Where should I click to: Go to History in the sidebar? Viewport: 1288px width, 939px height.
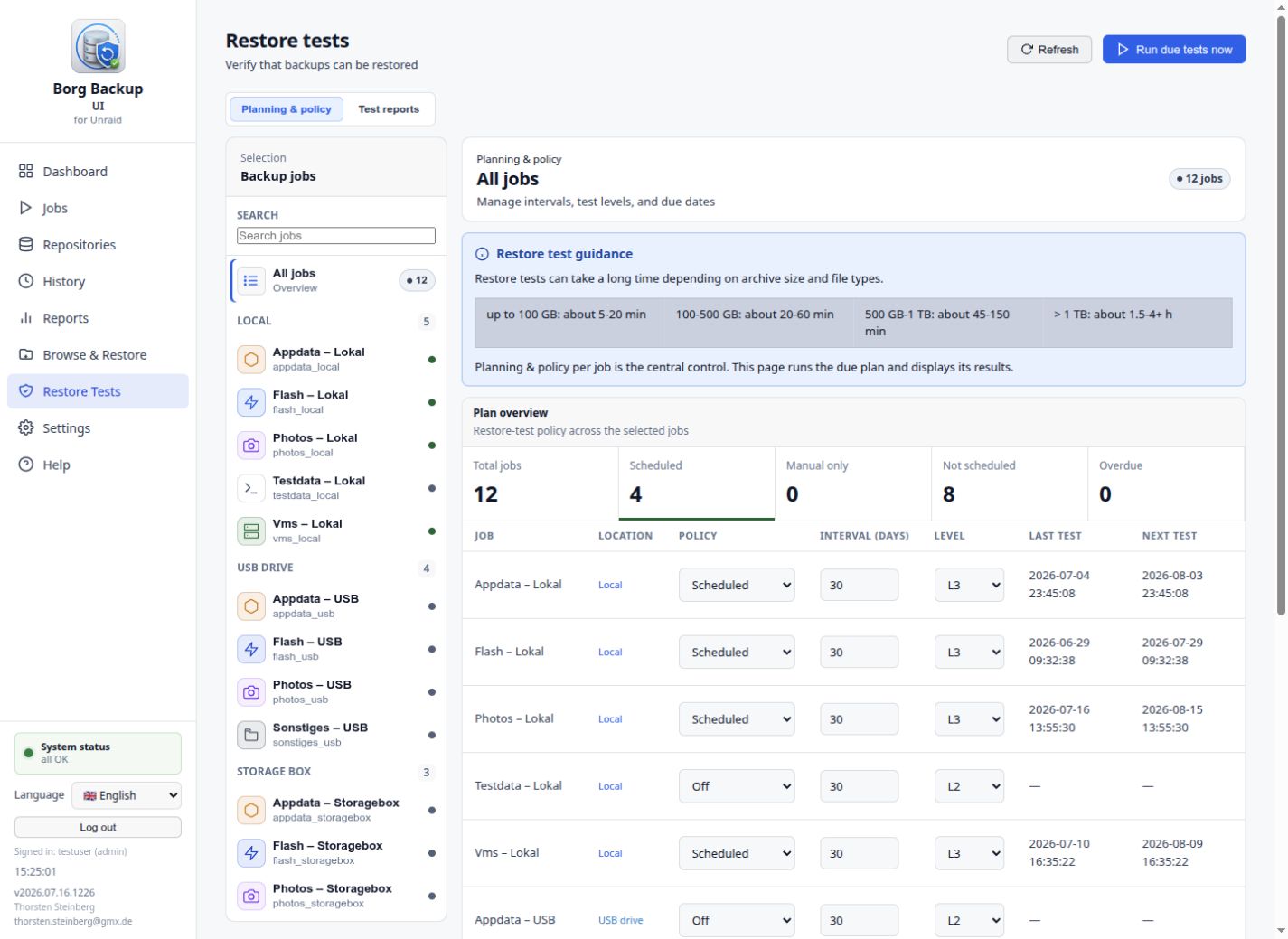point(98,281)
